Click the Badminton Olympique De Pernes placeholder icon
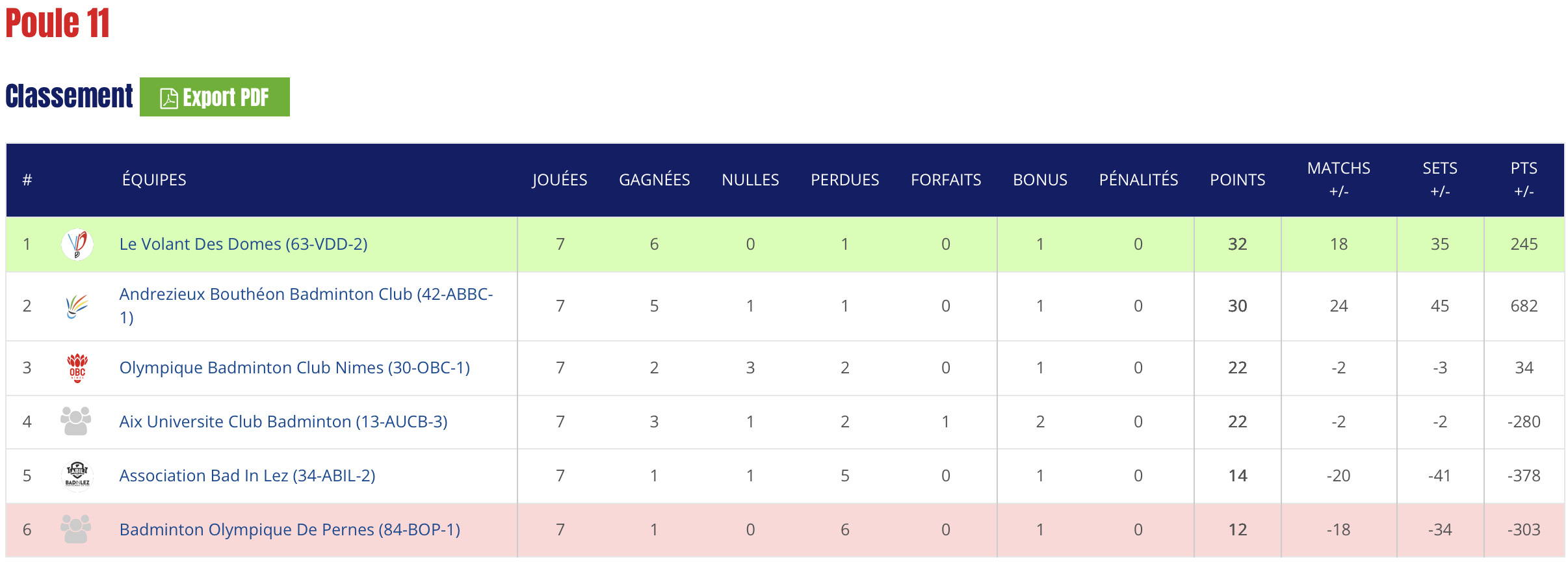Viewport: 1568px width, 562px height. pyautogui.click(x=76, y=529)
